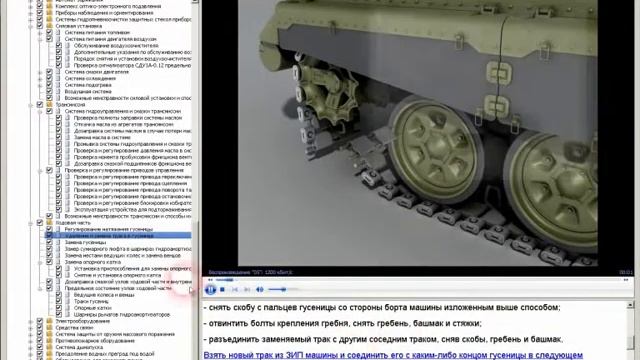Select 'Преодоление водных преград под водой'
Screen dimensions: 640x360
pos(104,354)
